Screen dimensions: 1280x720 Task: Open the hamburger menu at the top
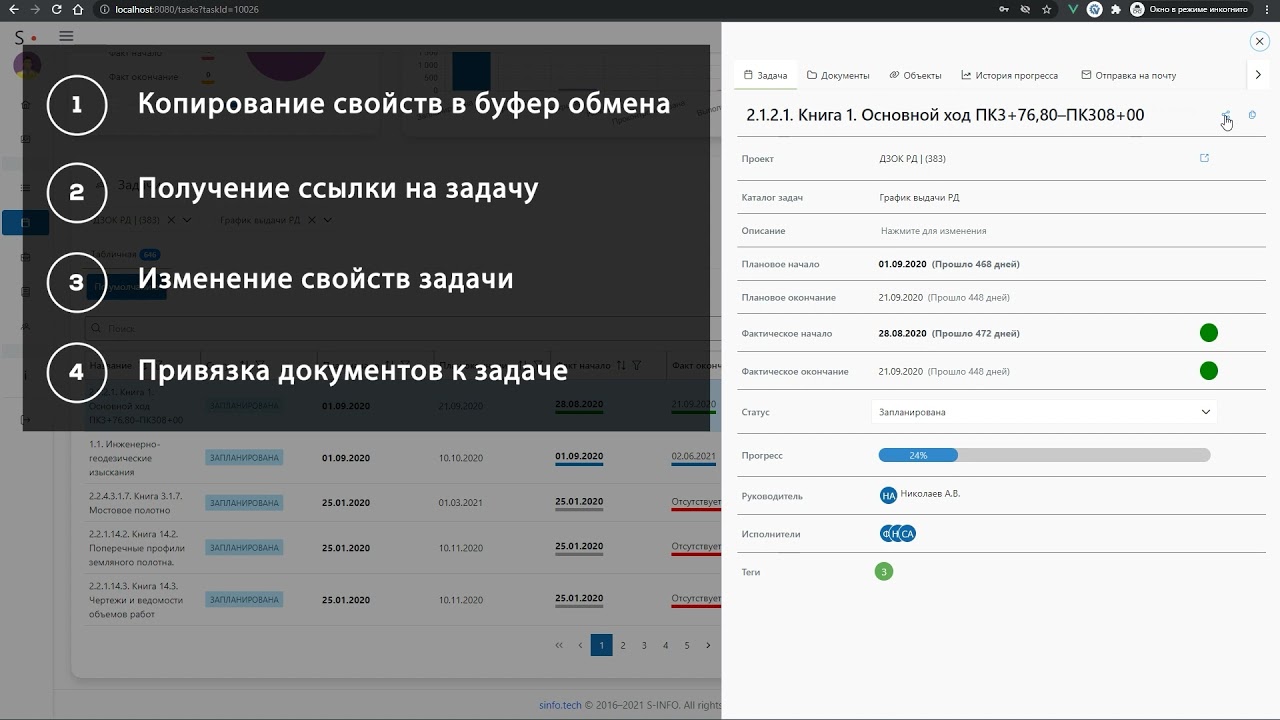coord(66,36)
